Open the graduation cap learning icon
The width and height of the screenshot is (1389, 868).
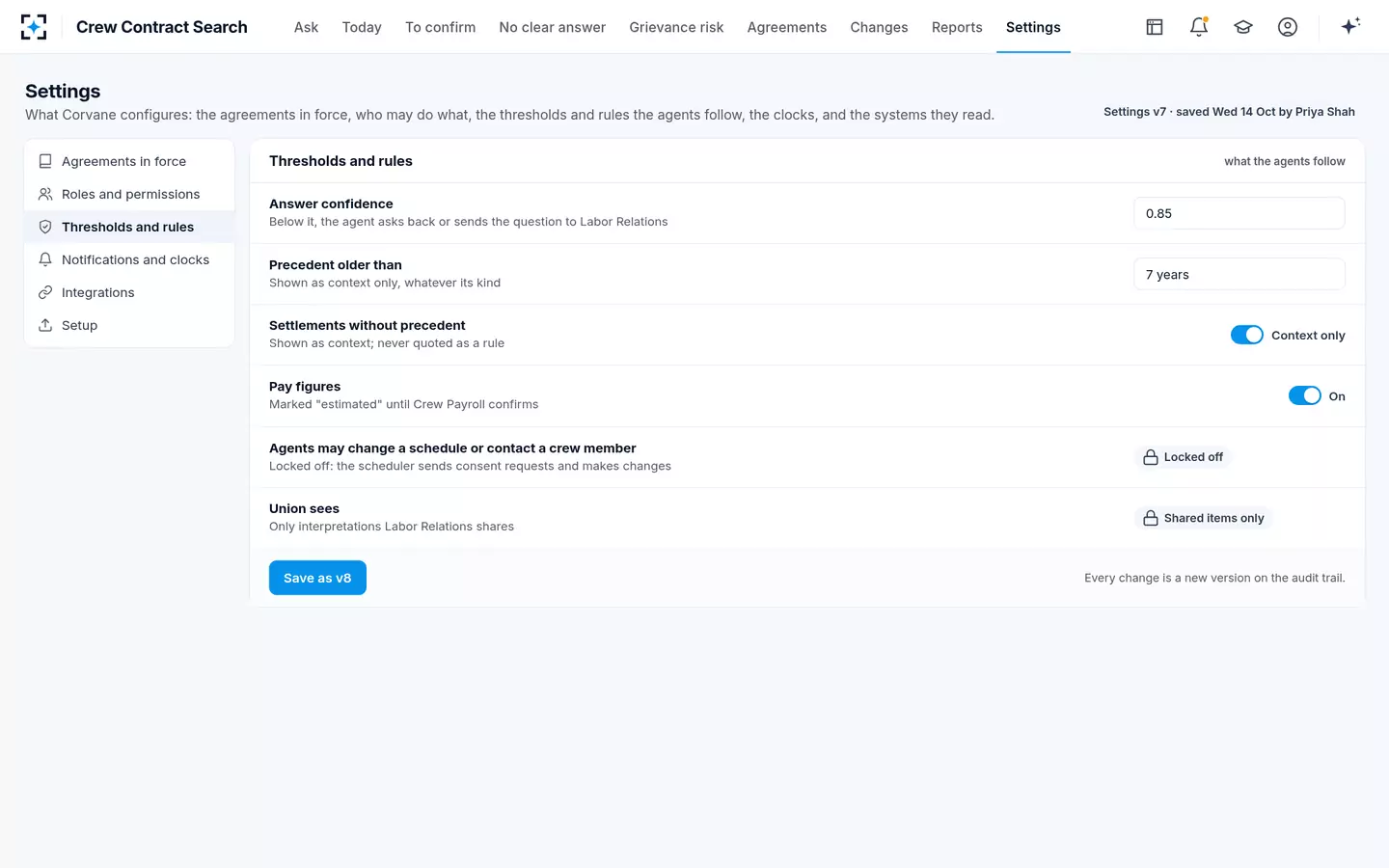coord(1243,27)
